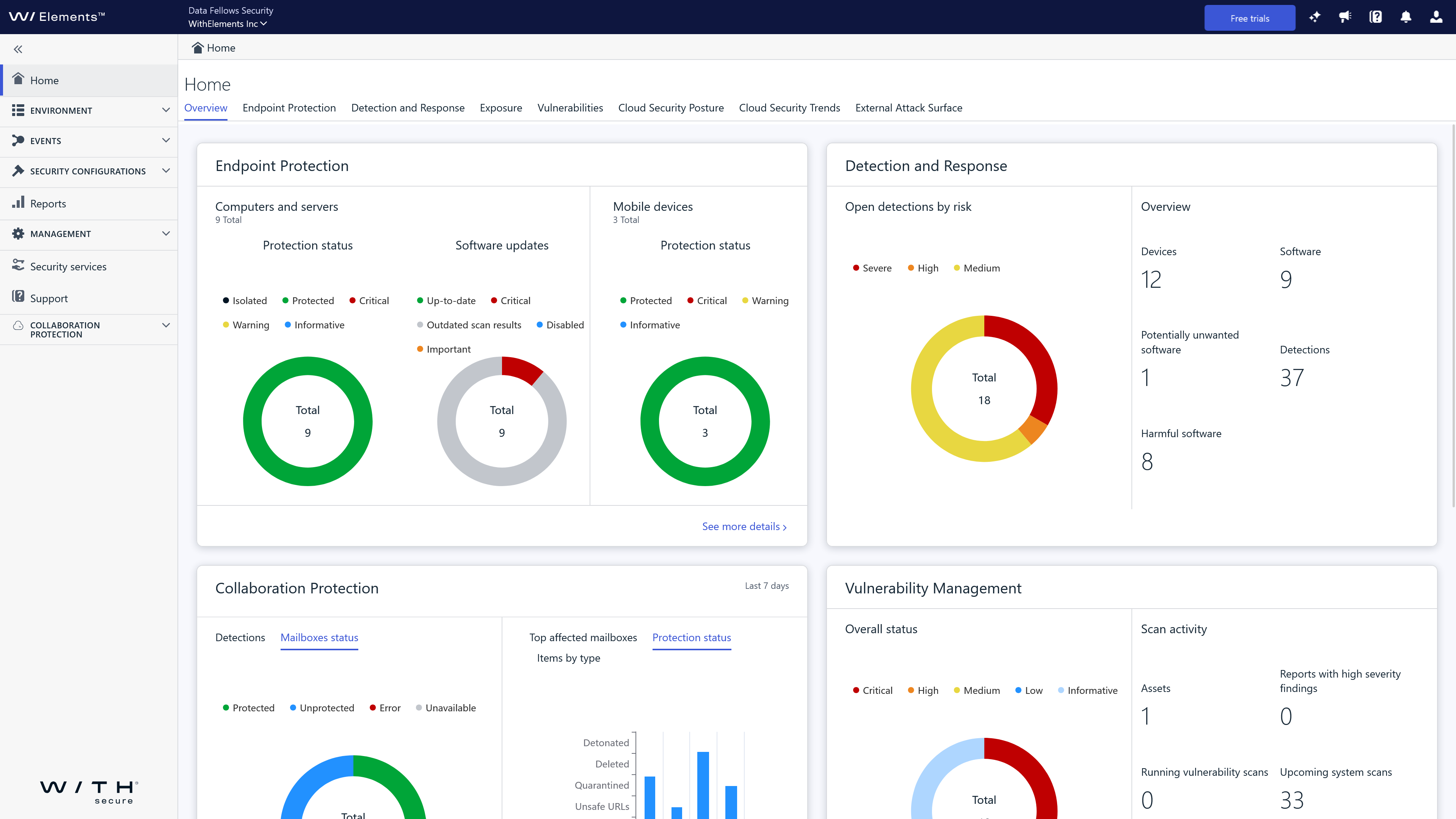Click the Support question mark icon
The image size is (1456, 819).
coord(18,297)
